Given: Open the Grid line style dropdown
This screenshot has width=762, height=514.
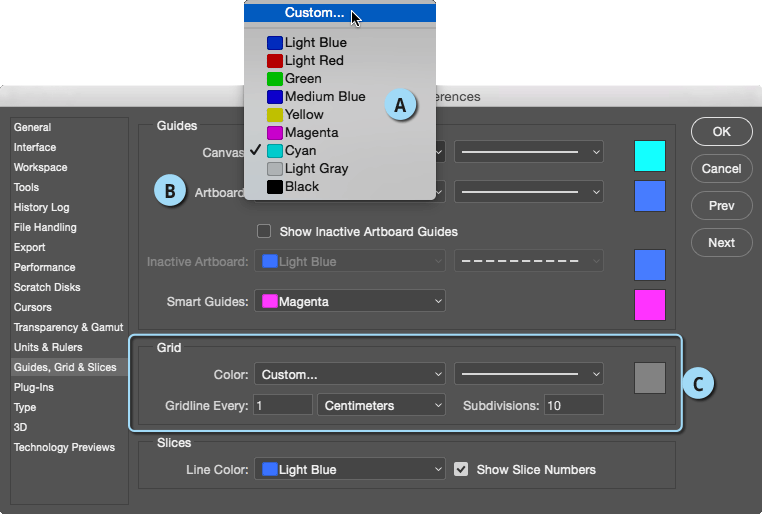Looking at the screenshot, I should [529, 374].
